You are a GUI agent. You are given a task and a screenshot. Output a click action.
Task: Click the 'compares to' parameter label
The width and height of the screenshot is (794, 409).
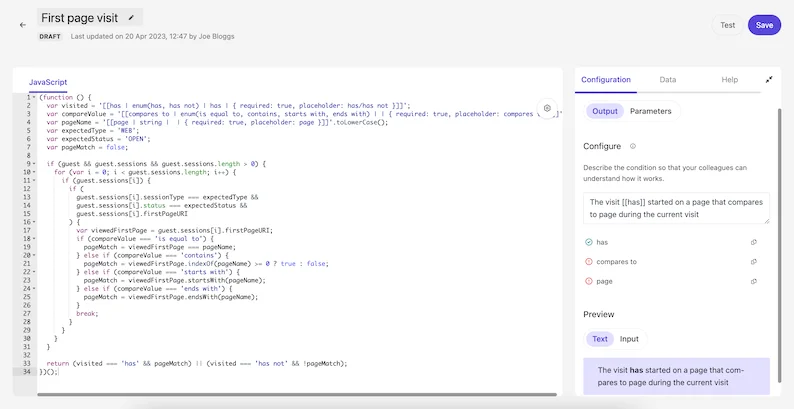coord(616,262)
